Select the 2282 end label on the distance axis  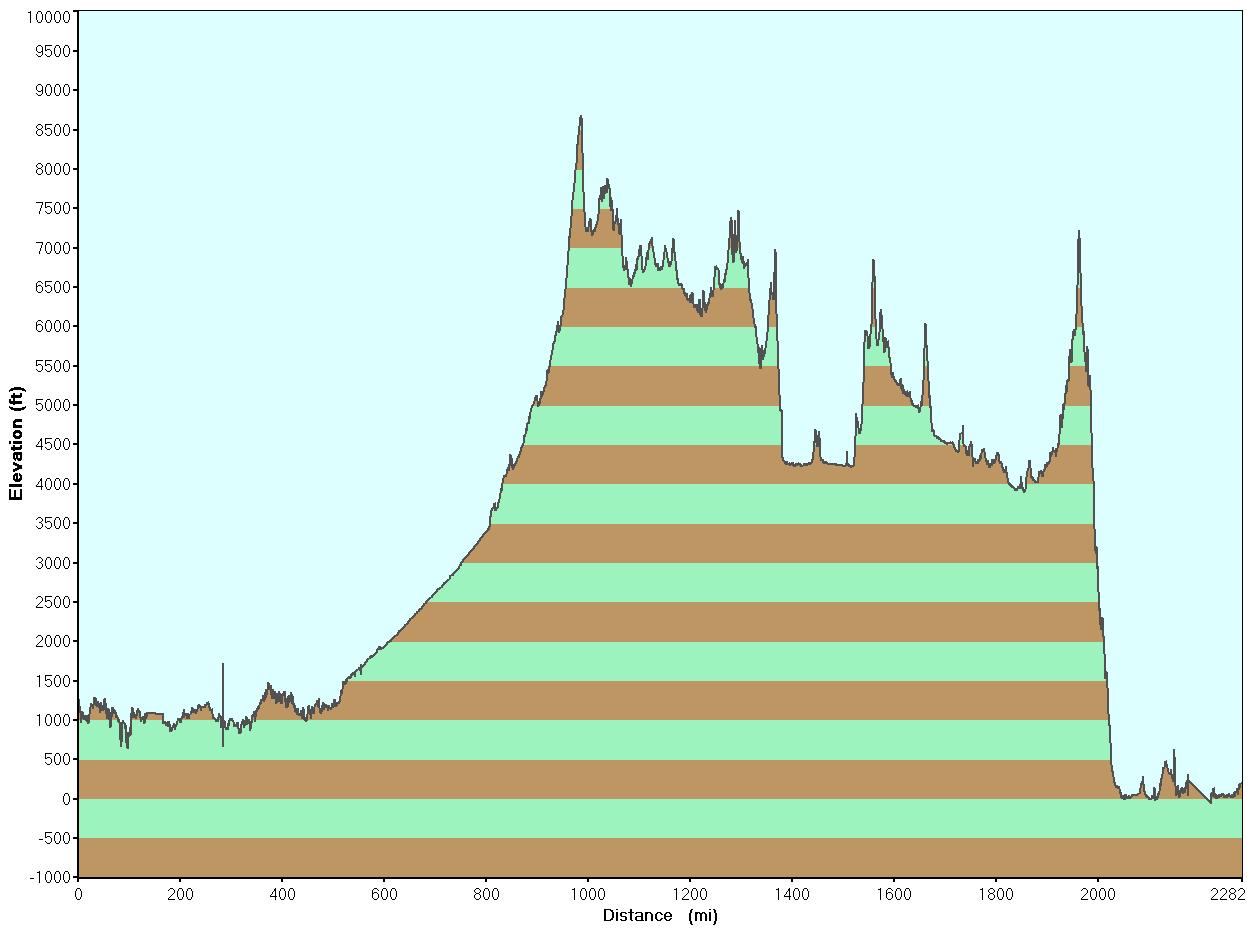pos(1228,894)
